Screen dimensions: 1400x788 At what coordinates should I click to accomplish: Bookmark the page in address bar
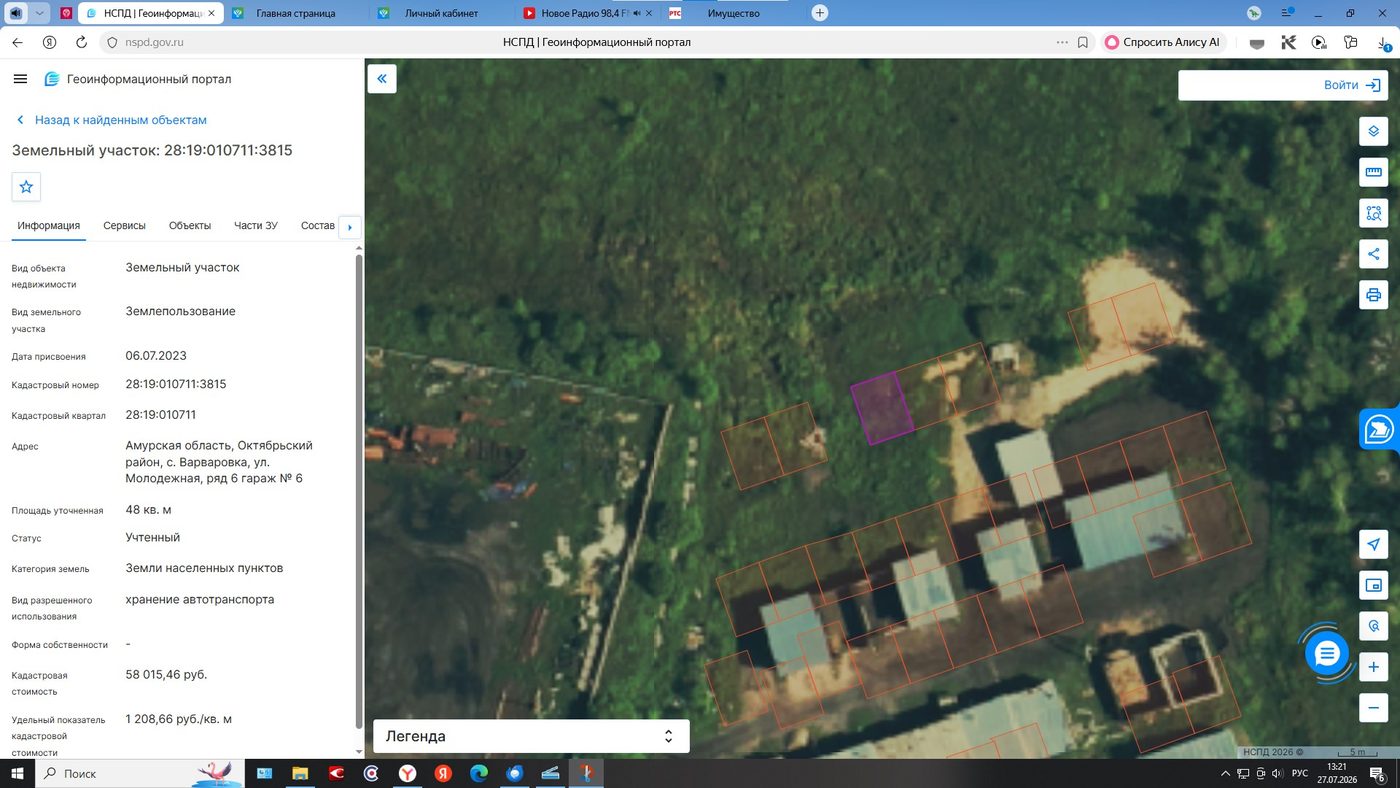point(1083,43)
